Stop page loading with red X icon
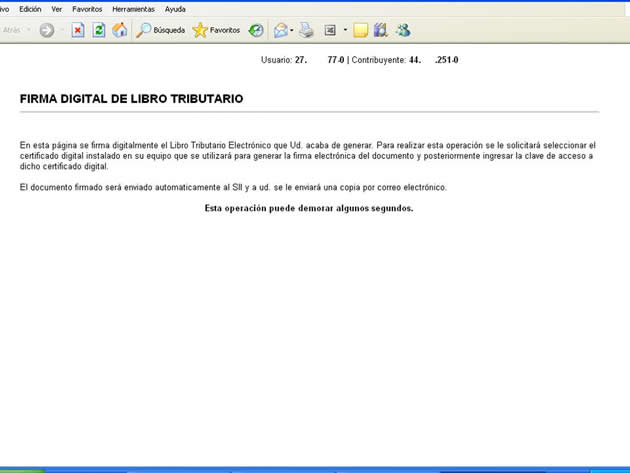Viewport: 630px width, 473px height. pyautogui.click(x=78, y=30)
